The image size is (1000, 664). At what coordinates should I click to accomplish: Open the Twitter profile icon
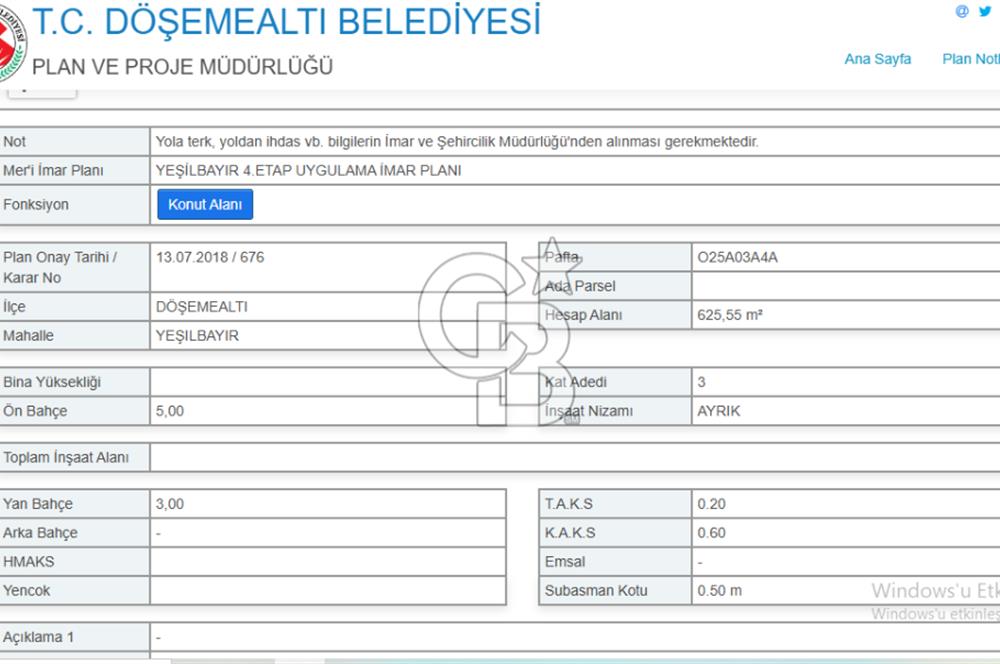[984, 10]
